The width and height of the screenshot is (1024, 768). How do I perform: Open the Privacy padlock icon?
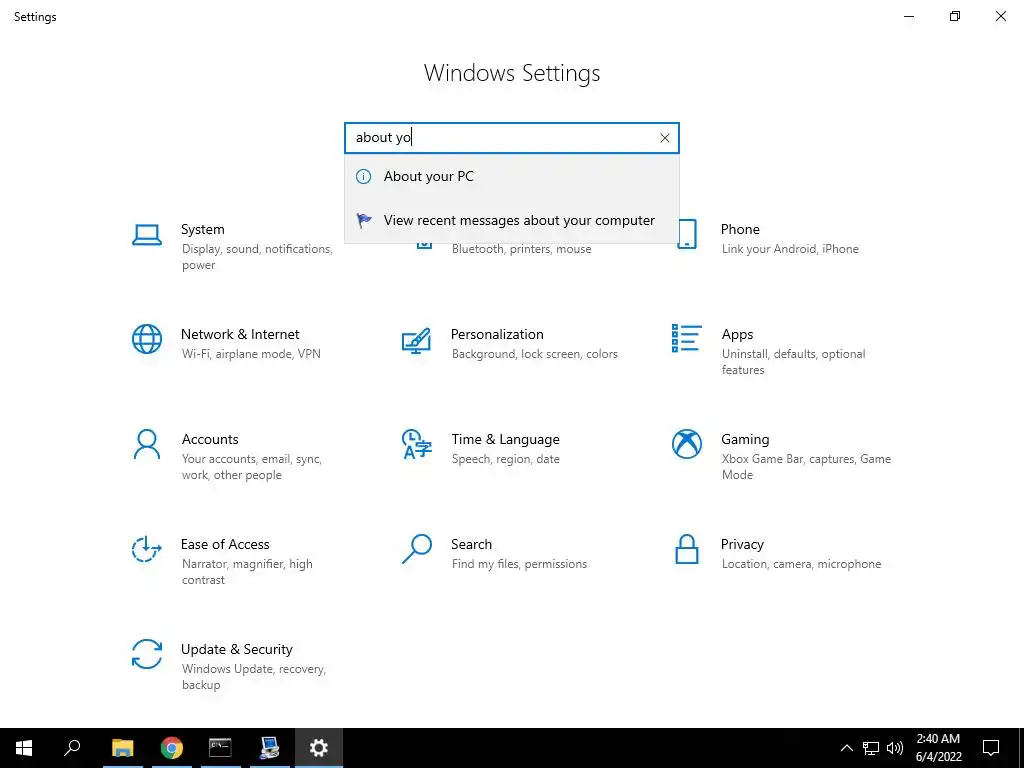(x=686, y=549)
